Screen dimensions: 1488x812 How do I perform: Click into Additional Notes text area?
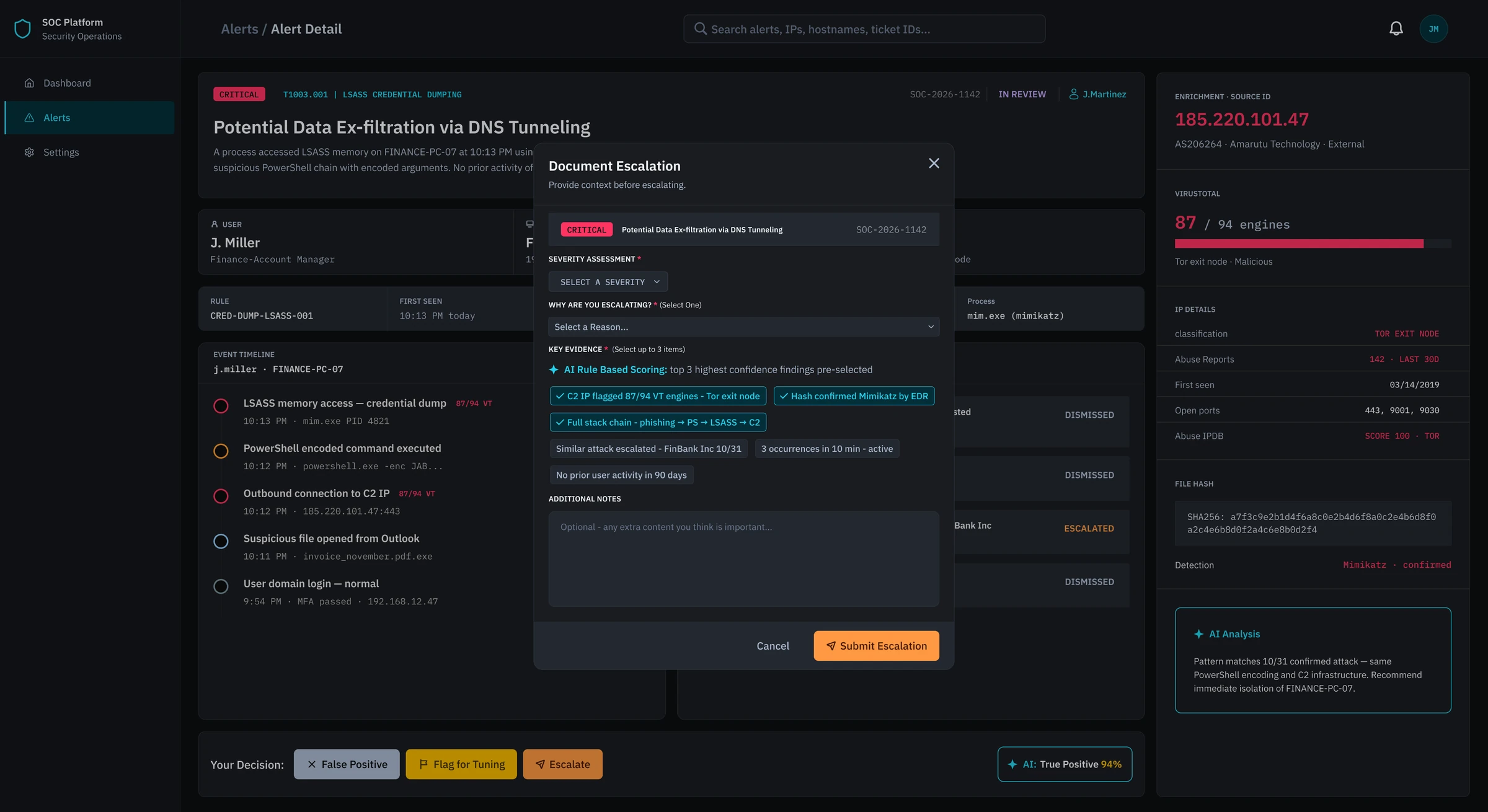point(744,558)
